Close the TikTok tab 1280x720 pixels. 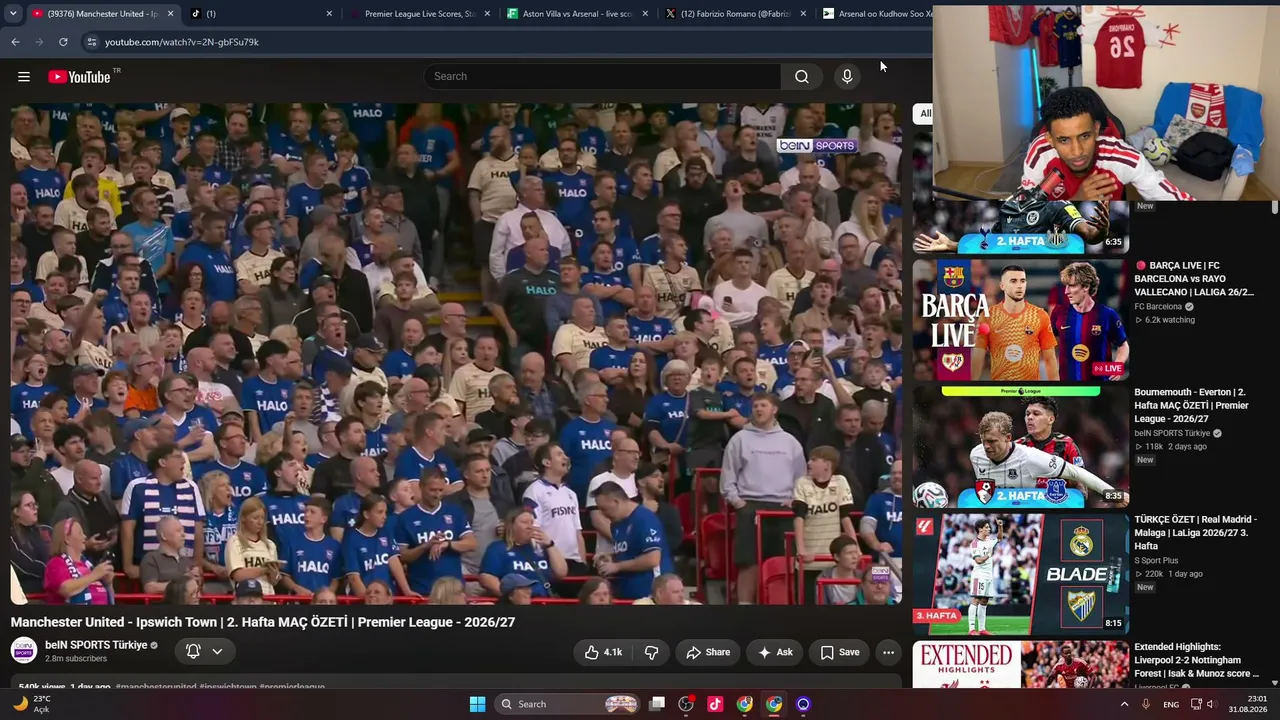click(x=329, y=14)
